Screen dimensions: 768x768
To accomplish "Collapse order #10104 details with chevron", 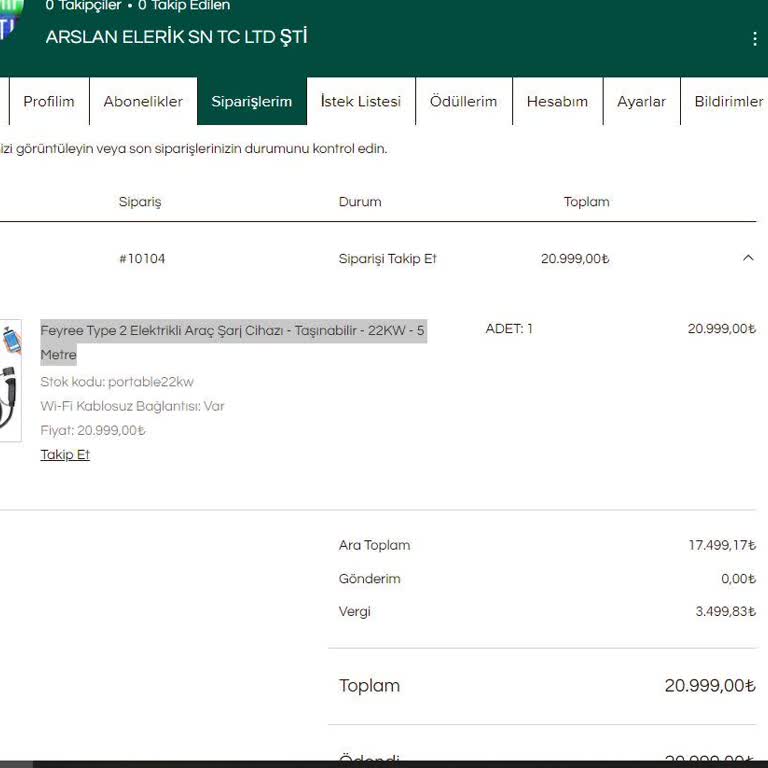I will [x=748, y=258].
